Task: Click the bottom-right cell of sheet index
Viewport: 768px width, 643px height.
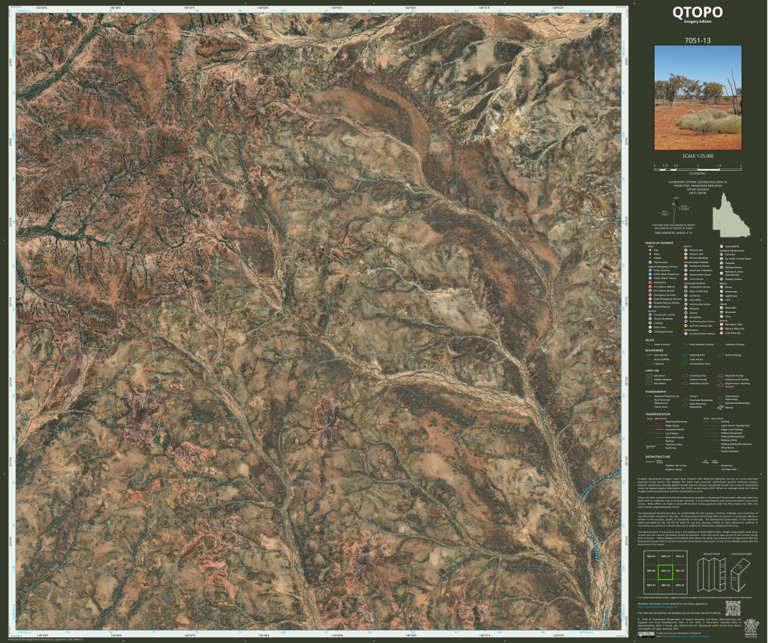Action: click(x=680, y=586)
